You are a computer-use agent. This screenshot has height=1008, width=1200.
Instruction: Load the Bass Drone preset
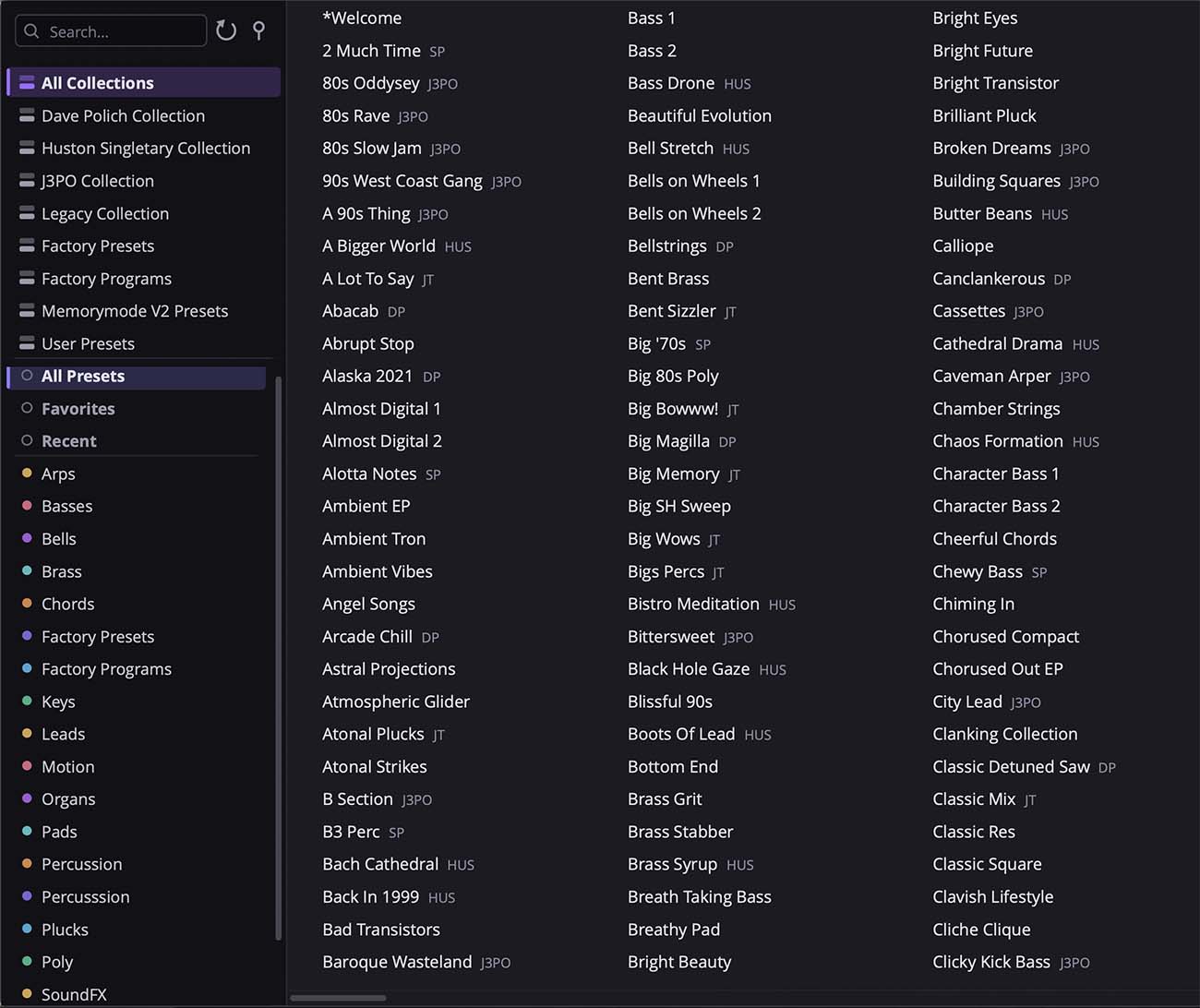click(x=671, y=83)
